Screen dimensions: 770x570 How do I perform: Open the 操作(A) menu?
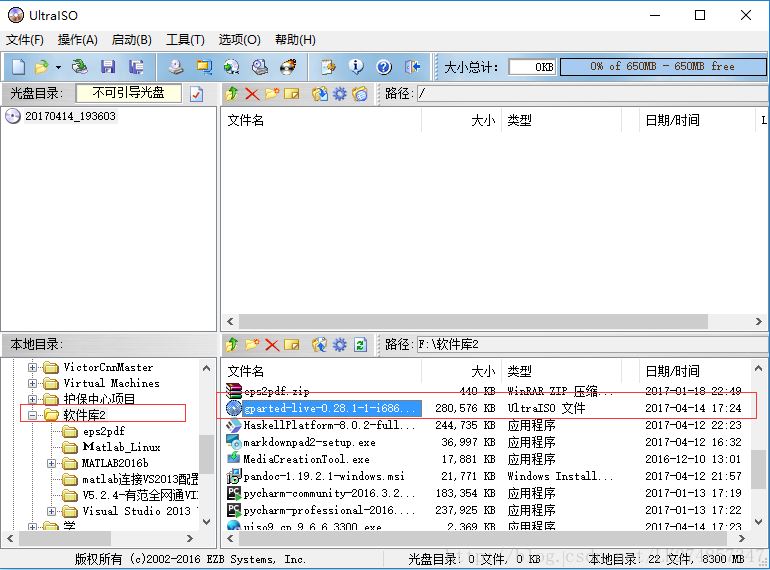click(78, 39)
